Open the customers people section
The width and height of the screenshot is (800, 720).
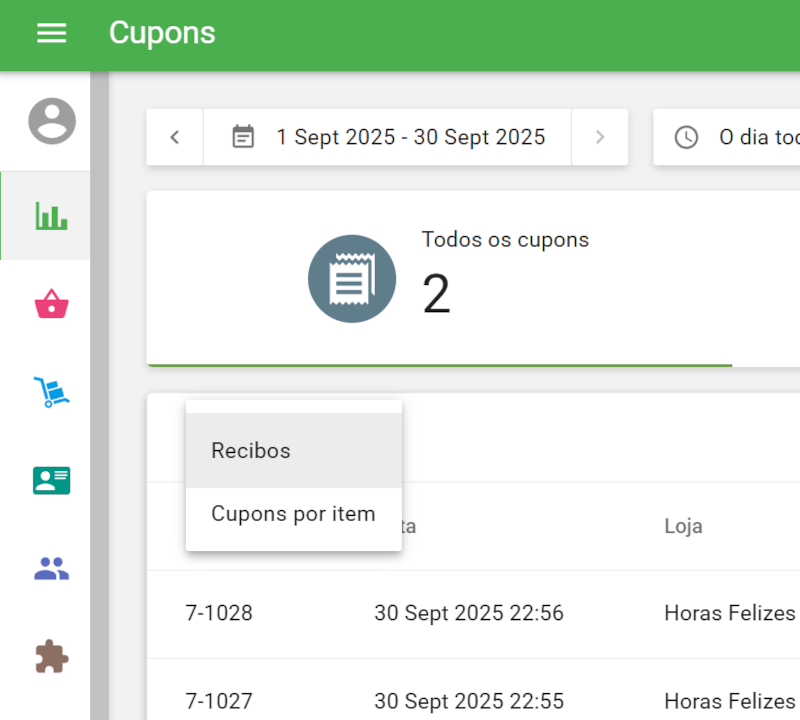coord(51,569)
